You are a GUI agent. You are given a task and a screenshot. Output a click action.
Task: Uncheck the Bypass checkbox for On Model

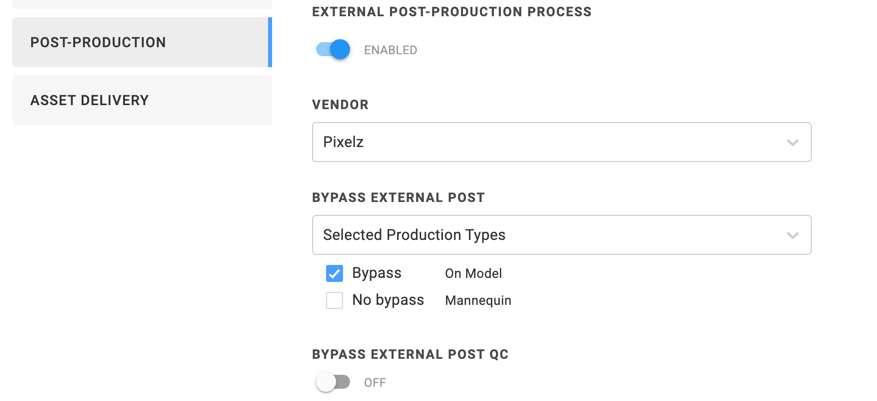(x=334, y=273)
